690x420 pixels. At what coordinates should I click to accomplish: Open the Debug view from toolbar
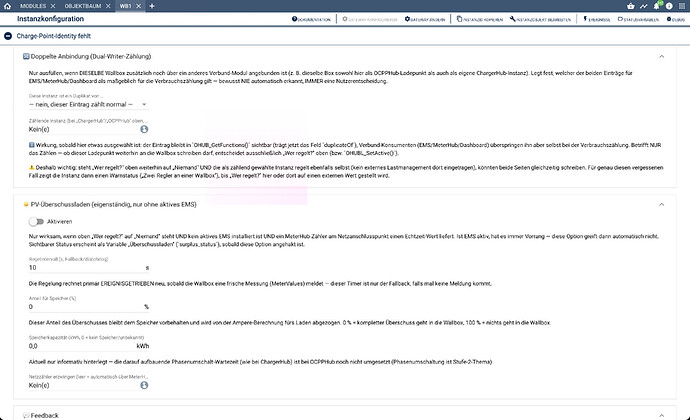click(675, 19)
